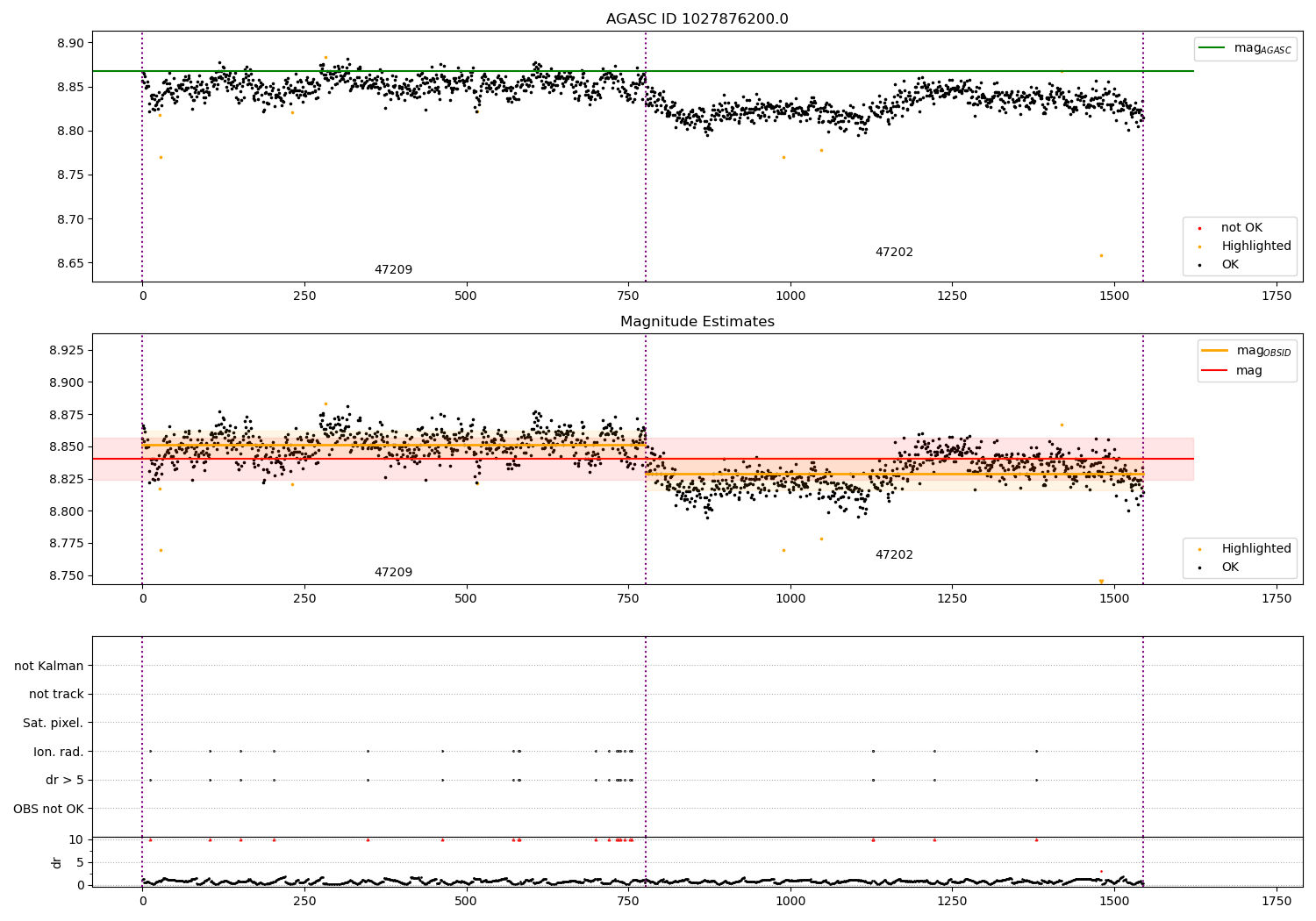Click the 'dr > 5' row label
The height and width of the screenshot is (921, 1316).
coord(65,781)
